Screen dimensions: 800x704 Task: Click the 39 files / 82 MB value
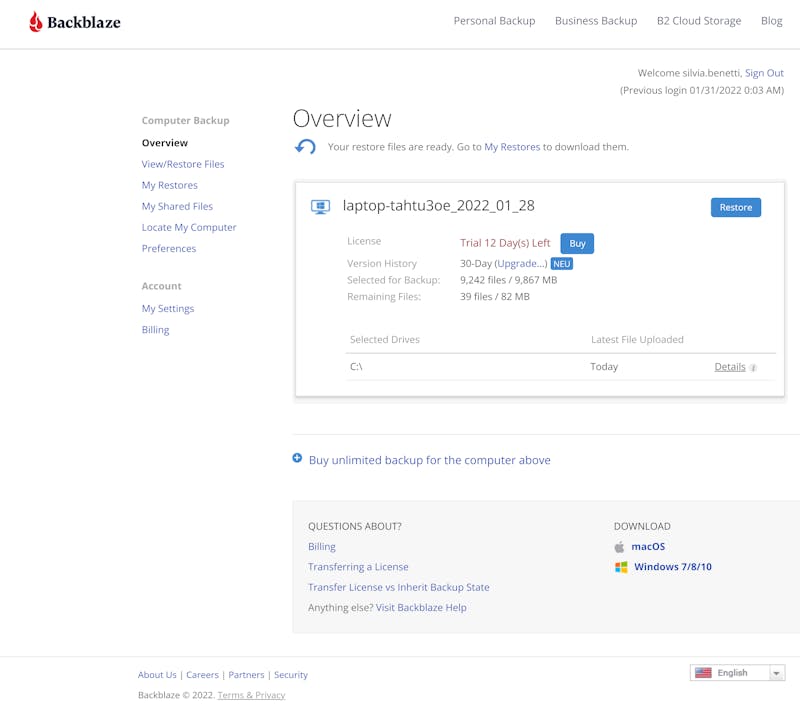[494, 296]
